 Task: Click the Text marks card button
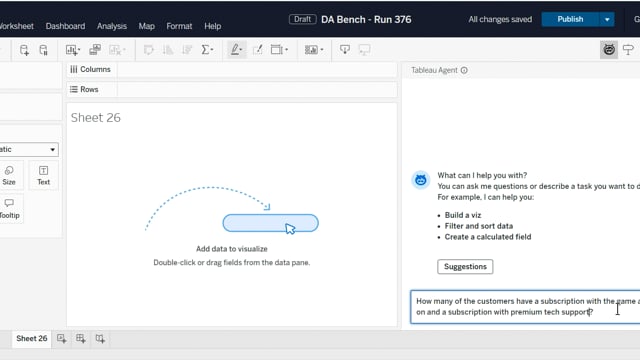tap(43, 176)
